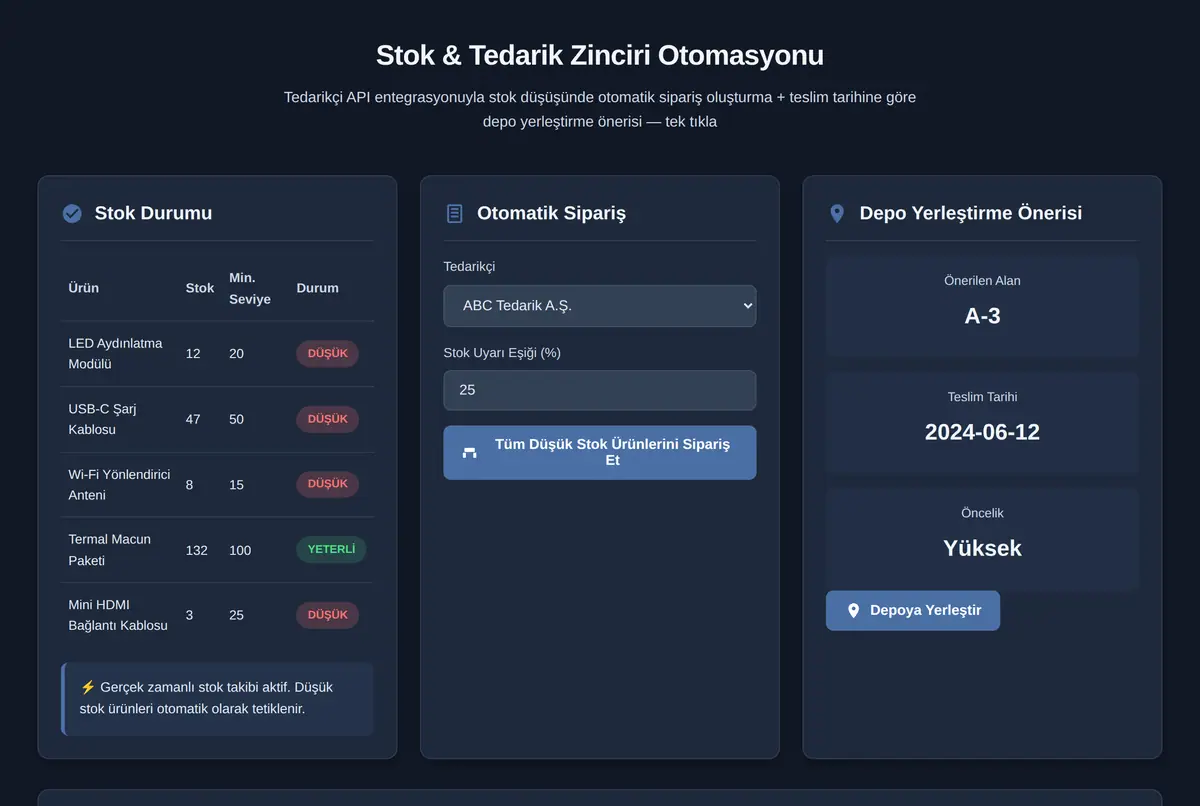The width and height of the screenshot is (1200, 806).
Task: Click the Min. Seviye column header
Action: pyautogui.click(x=250, y=288)
